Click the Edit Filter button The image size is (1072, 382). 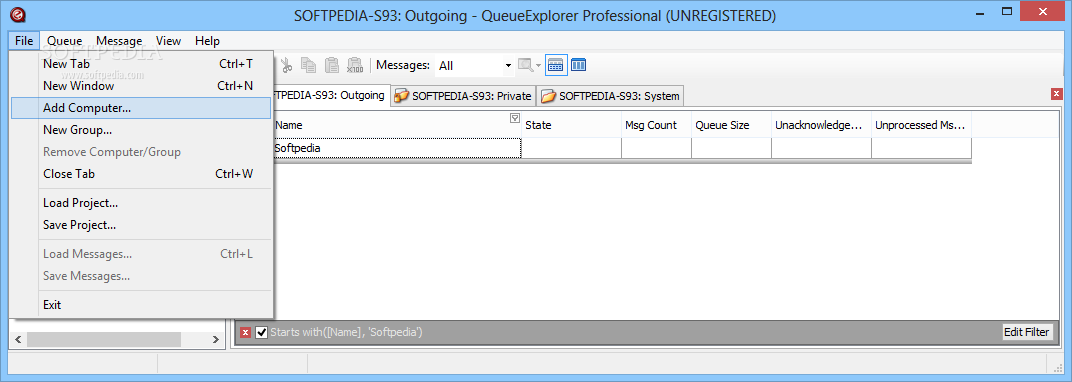[x=1026, y=332]
